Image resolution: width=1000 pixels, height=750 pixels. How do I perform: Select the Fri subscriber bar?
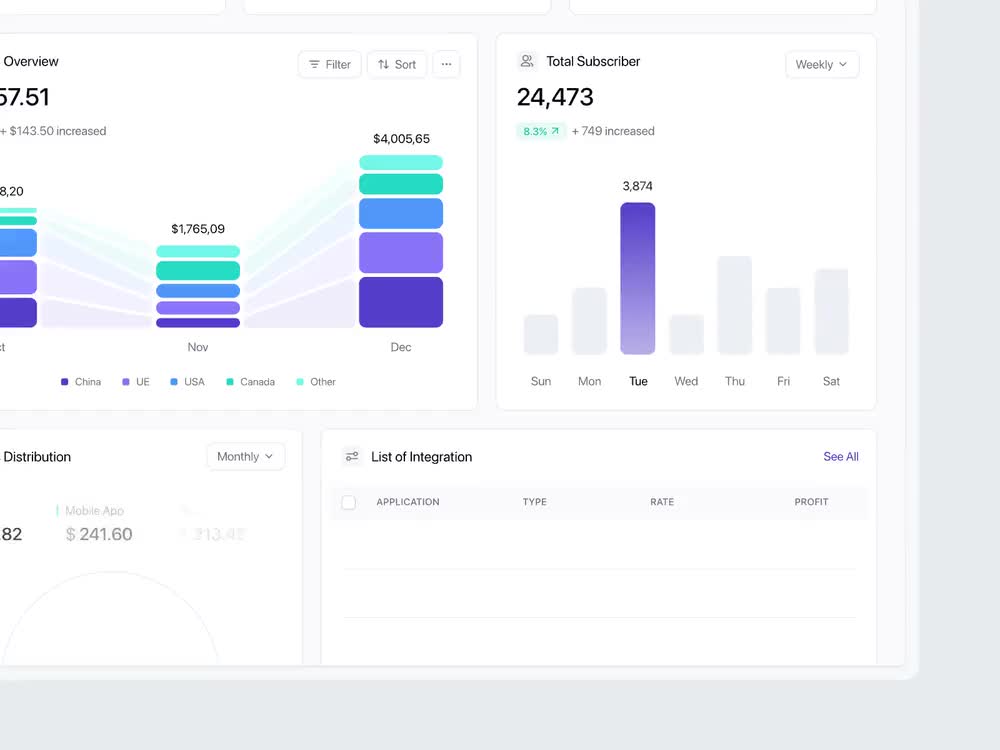783,321
